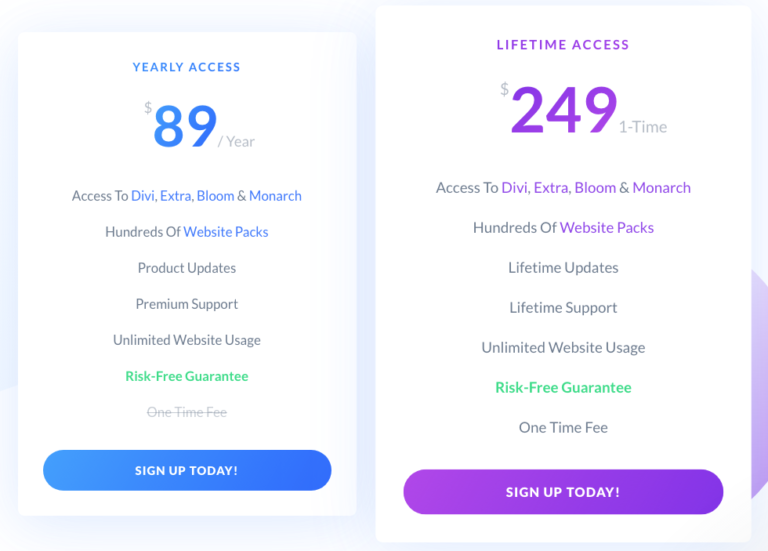Image resolution: width=768 pixels, height=551 pixels.
Task: Open the purple Monarch link
Action: [661, 188]
